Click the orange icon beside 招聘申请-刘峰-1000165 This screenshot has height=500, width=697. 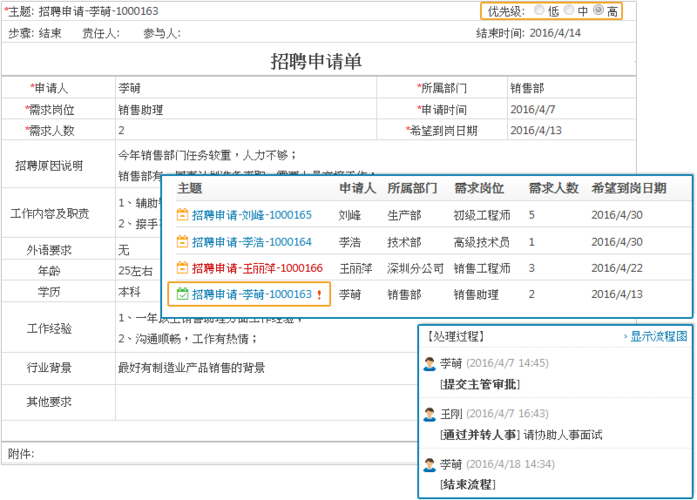pyautogui.click(x=182, y=215)
